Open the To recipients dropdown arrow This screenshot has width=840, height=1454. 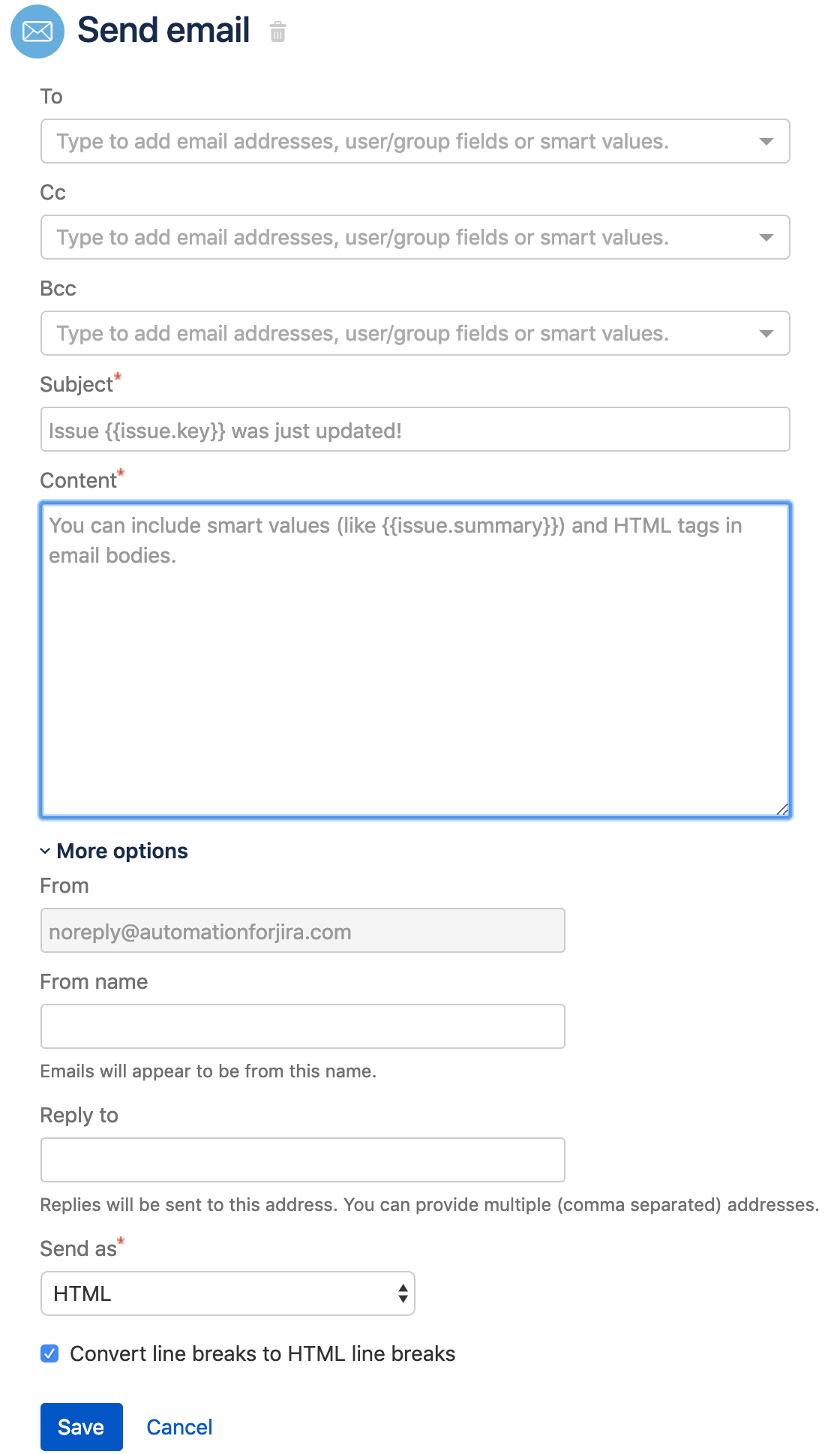[x=766, y=142]
